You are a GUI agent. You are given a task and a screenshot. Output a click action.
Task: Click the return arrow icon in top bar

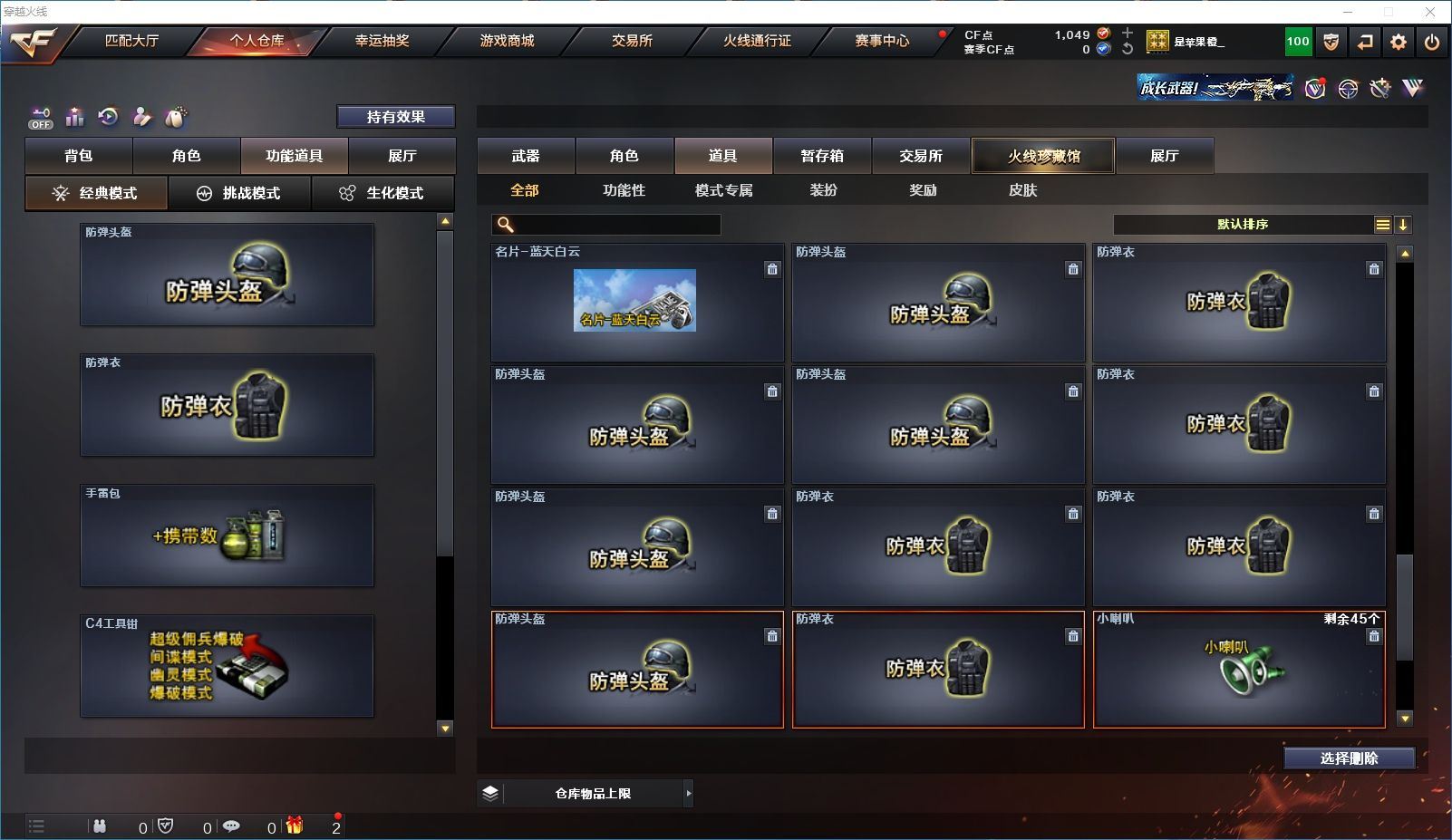(1365, 42)
